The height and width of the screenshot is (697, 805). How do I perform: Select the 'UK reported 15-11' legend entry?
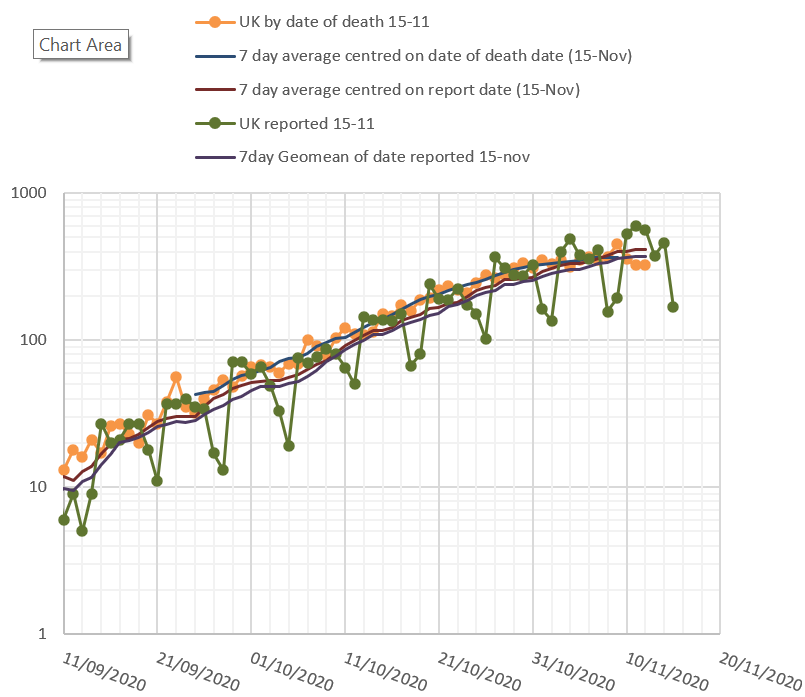click(297, 123)
